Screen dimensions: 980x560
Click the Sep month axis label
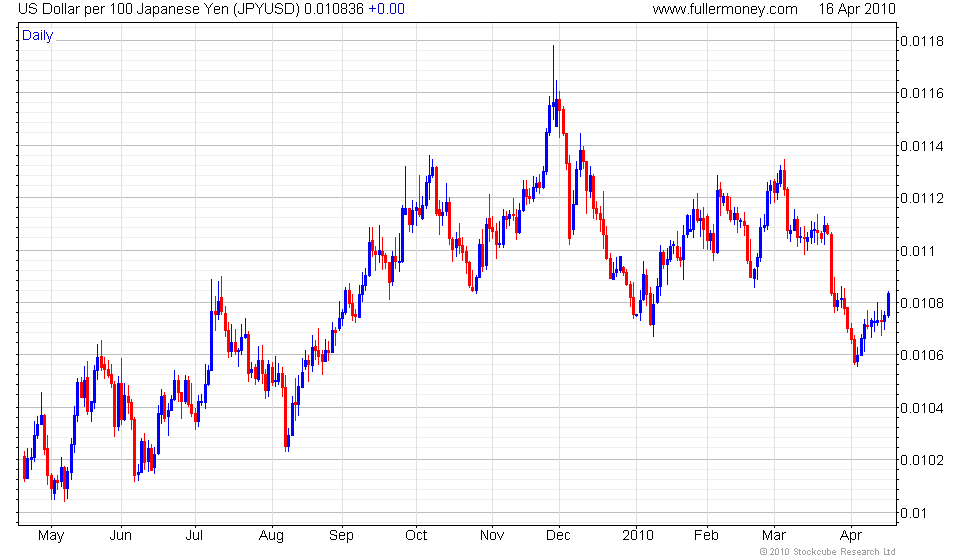(341, 536)
